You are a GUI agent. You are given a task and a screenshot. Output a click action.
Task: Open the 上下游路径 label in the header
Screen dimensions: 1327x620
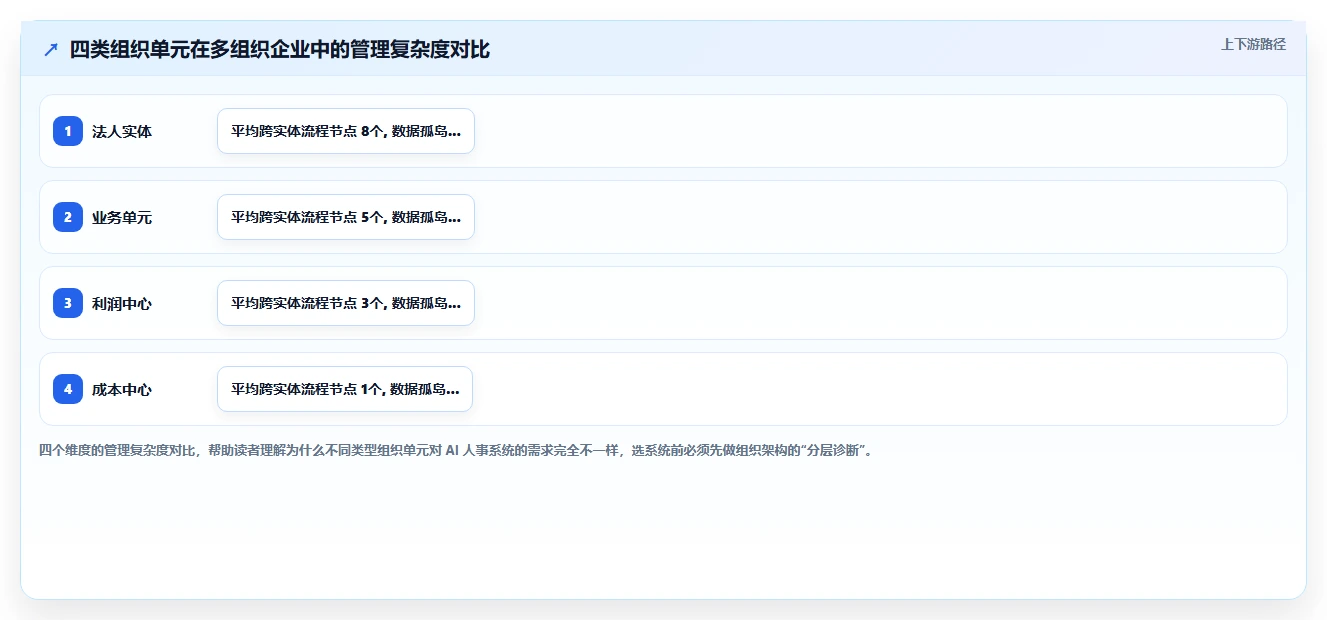click(1253, 44)
